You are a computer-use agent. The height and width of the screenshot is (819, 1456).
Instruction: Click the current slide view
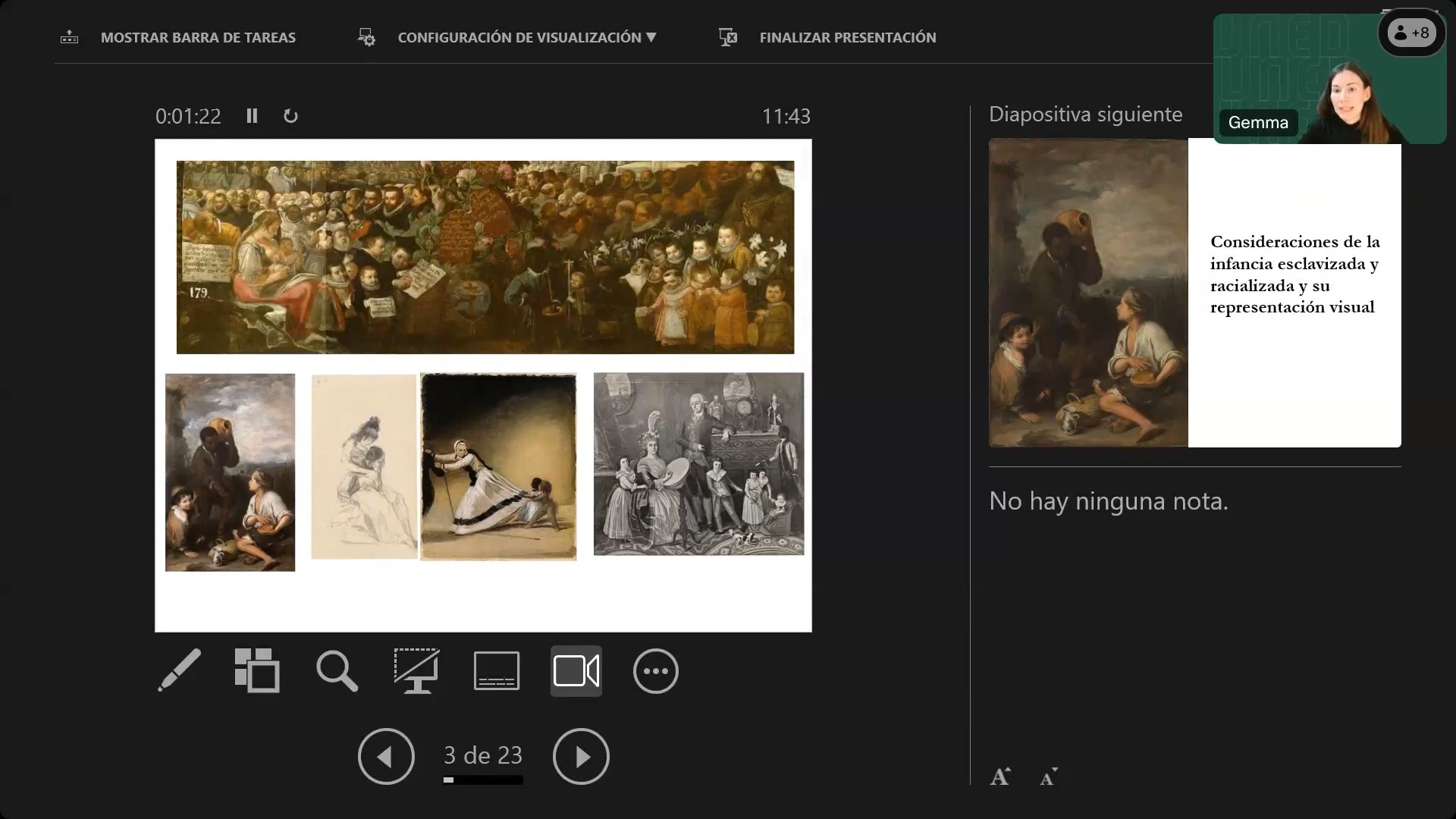click(483, 385)
